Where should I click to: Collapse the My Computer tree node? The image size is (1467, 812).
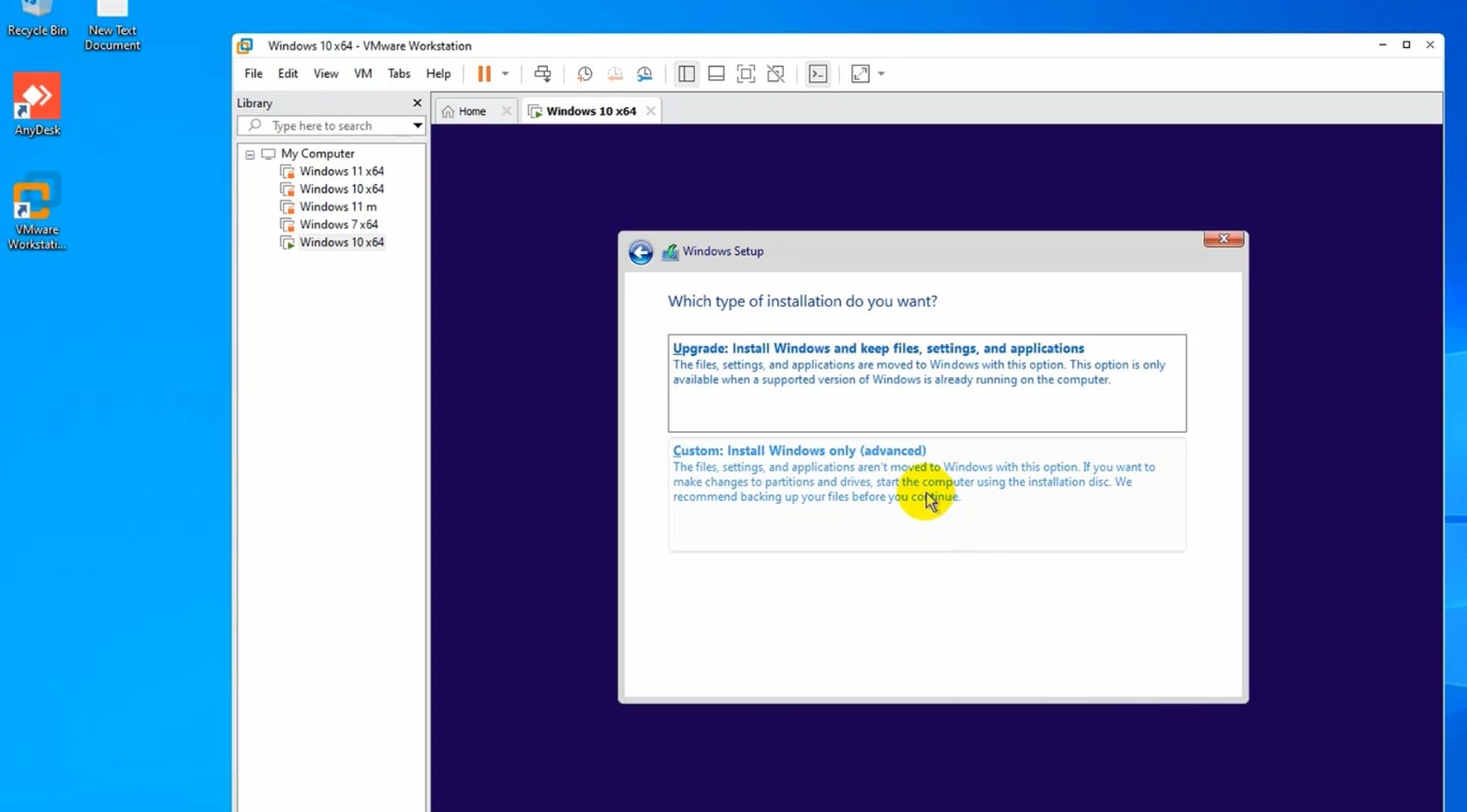tap(250, 154)
